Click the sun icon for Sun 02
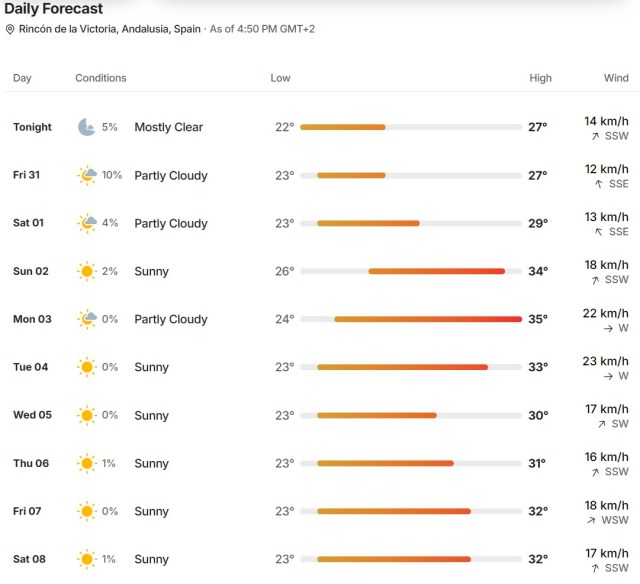Screen dimensions: 640x584 pos(87,271)
